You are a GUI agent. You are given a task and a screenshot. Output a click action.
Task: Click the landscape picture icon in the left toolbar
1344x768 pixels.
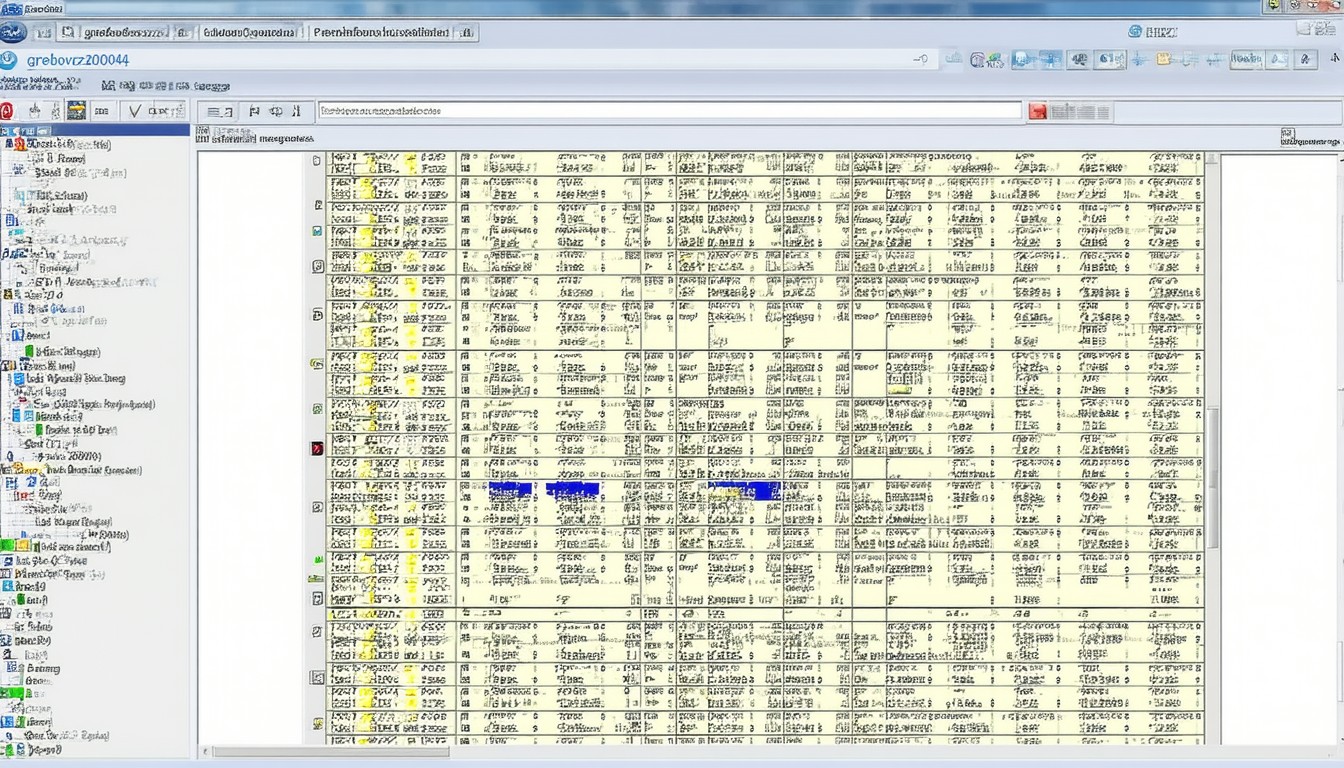(76, 111)
